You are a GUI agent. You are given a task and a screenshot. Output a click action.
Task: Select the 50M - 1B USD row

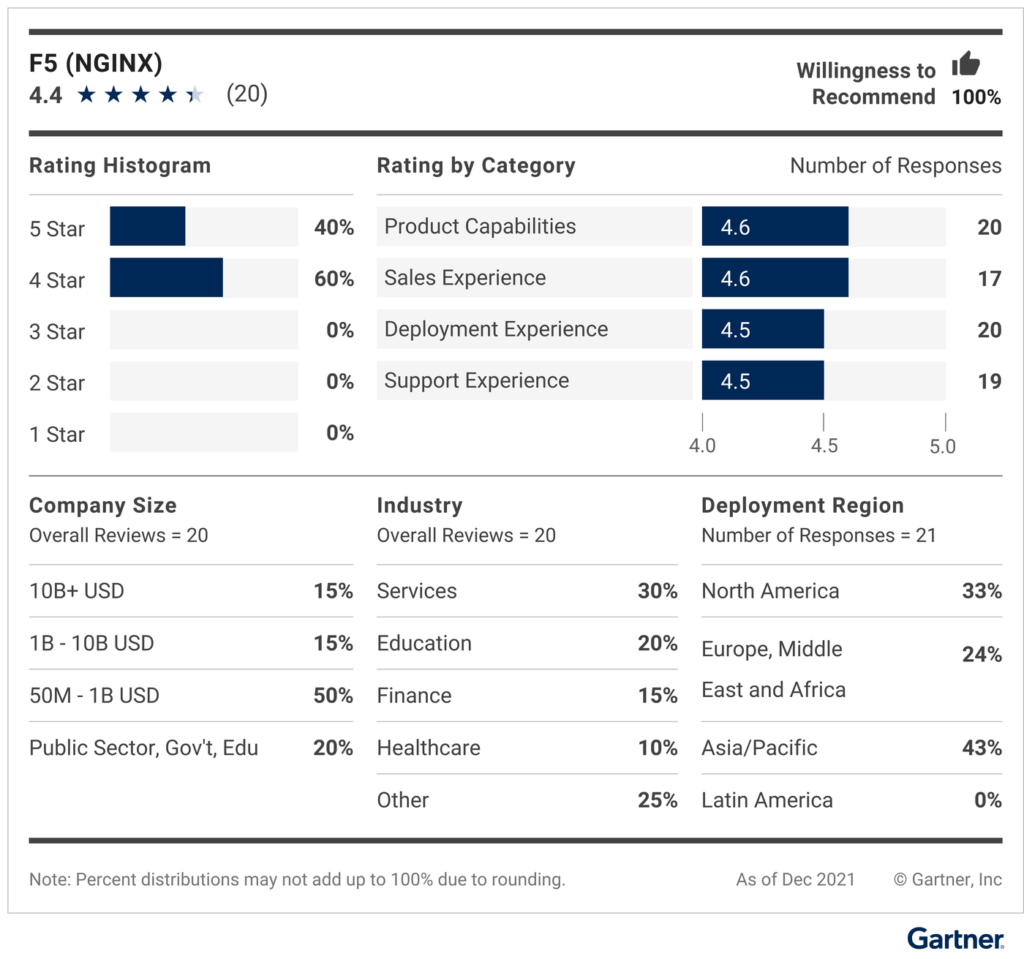click(x=191, y=695)
